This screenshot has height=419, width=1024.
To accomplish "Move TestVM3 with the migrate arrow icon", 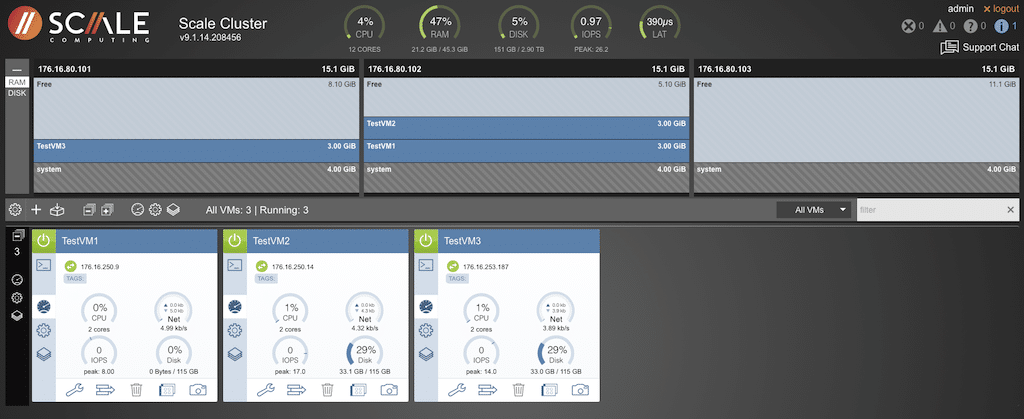I will pos(488,390).
